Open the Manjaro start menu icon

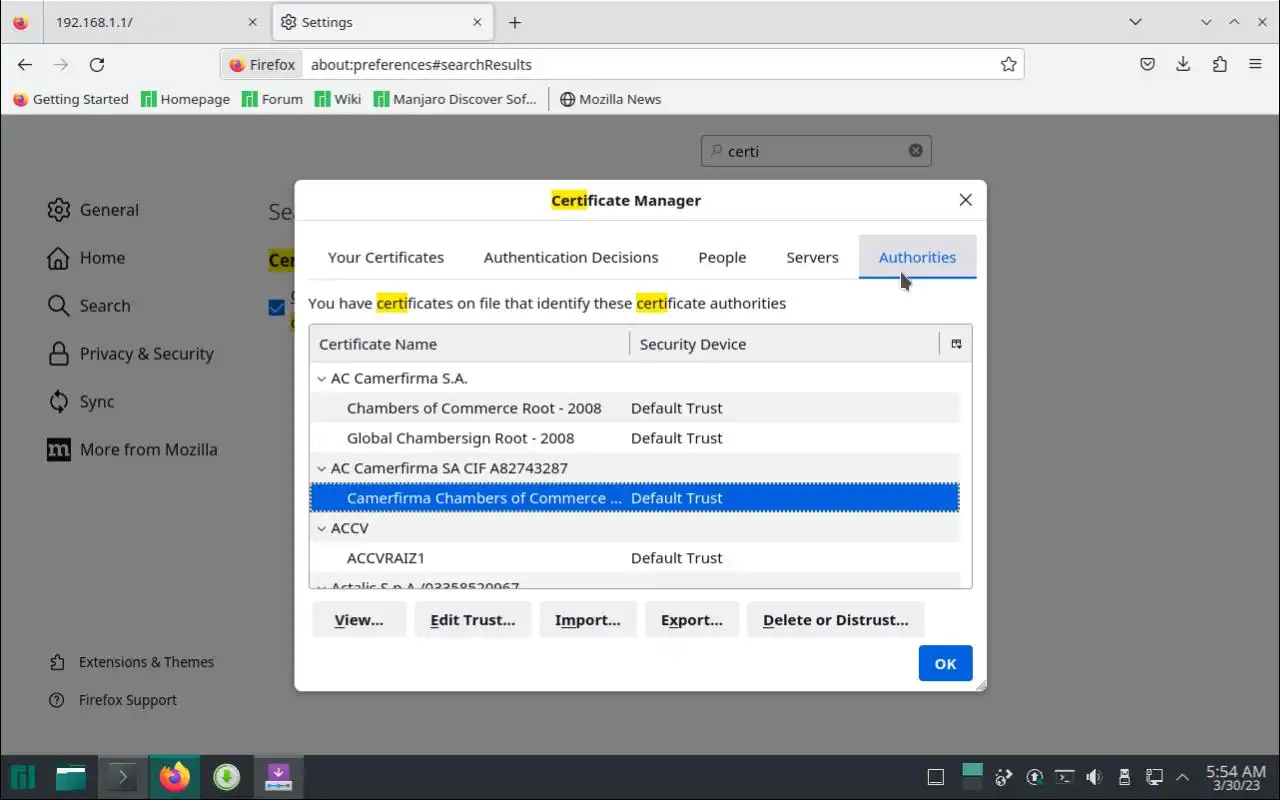pos(23,777)
